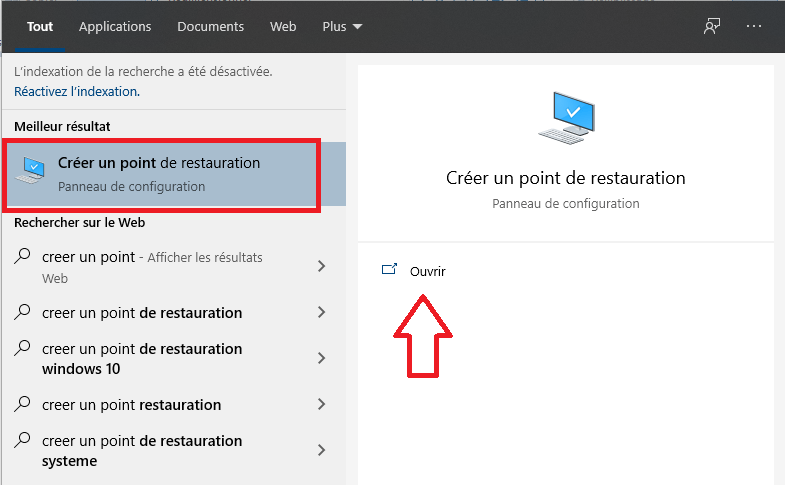Switch to the Web tab
The height and width of the screenshot is (485, 785).
click(x=283, y=27)
